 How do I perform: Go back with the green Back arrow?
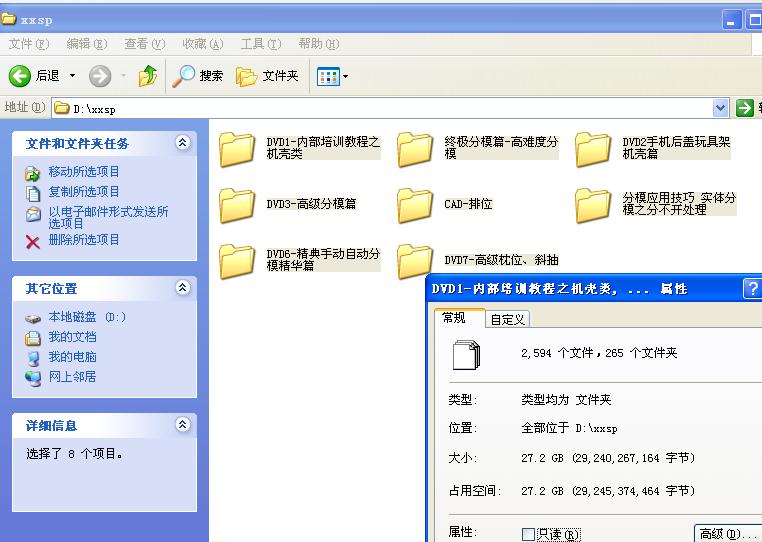pos(19,76)
